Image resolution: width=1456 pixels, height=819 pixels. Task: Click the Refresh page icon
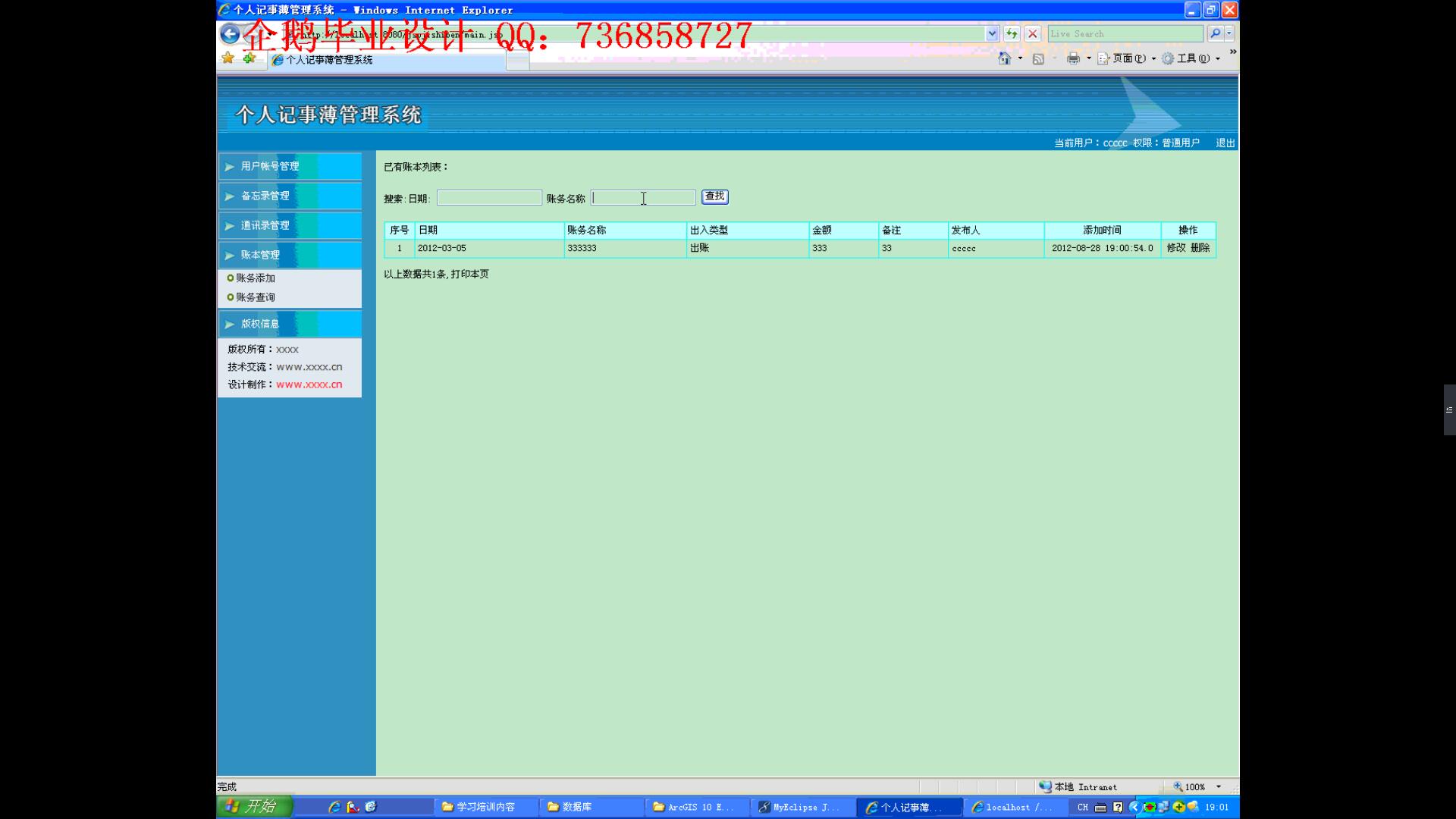point(1012,33)
